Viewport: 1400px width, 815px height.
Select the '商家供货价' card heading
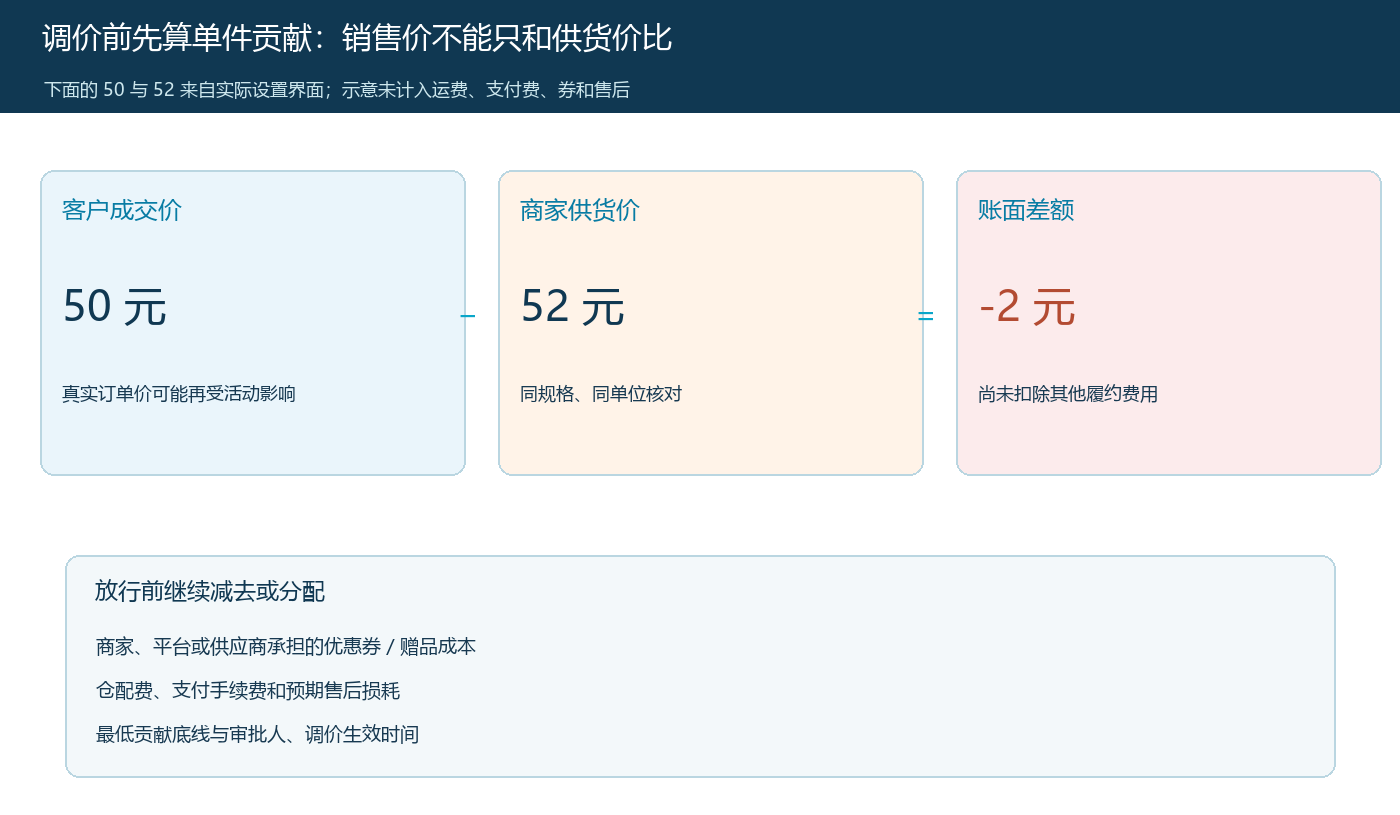(x=580, y=210)
